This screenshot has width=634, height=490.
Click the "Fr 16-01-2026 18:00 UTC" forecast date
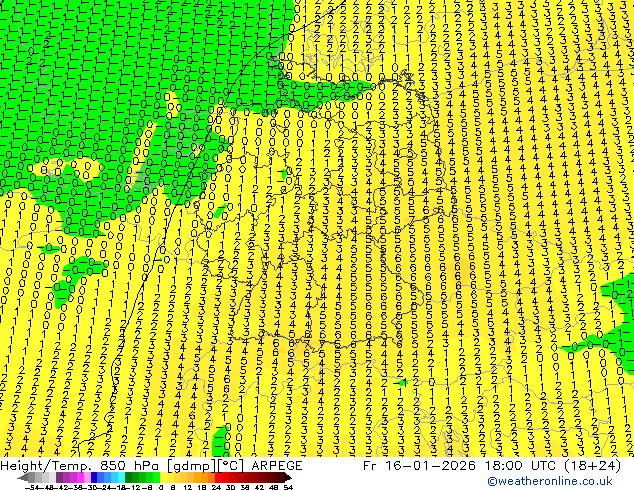tap(460, 466)
